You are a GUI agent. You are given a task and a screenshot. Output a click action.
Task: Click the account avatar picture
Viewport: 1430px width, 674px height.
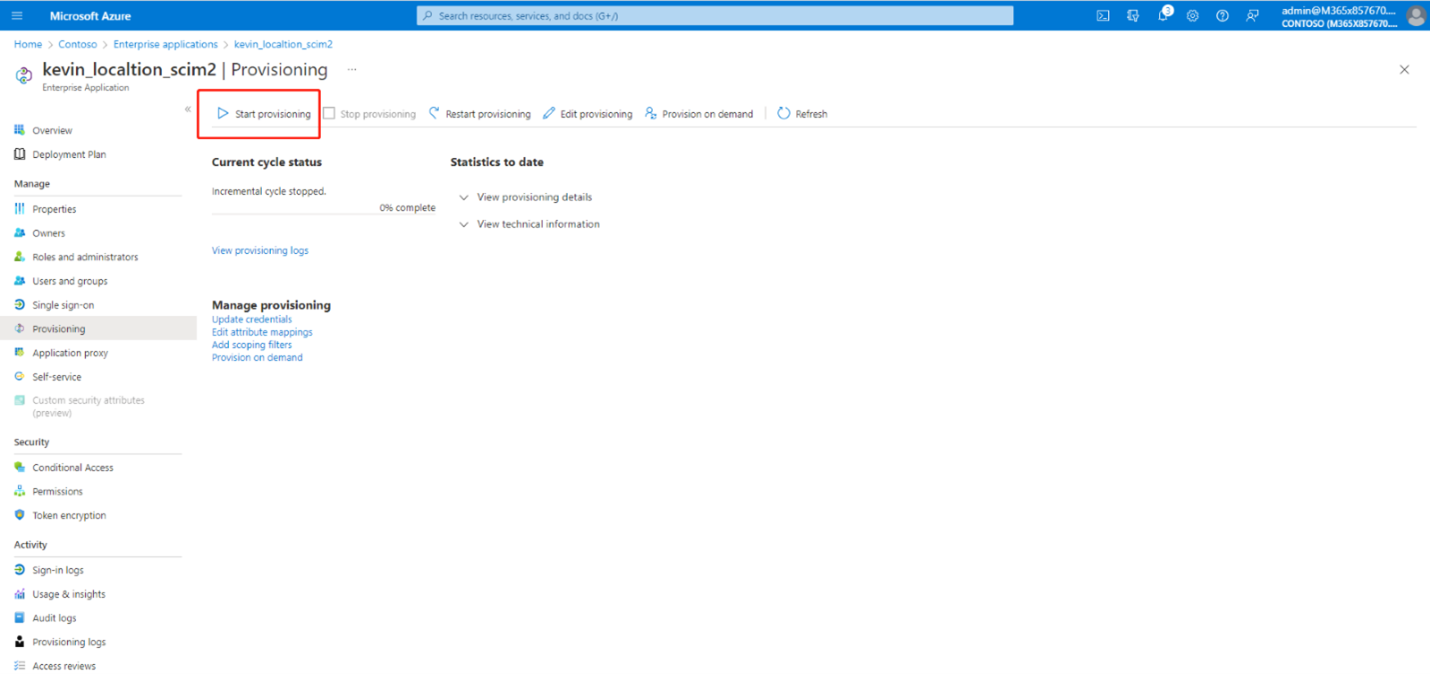1416,16
